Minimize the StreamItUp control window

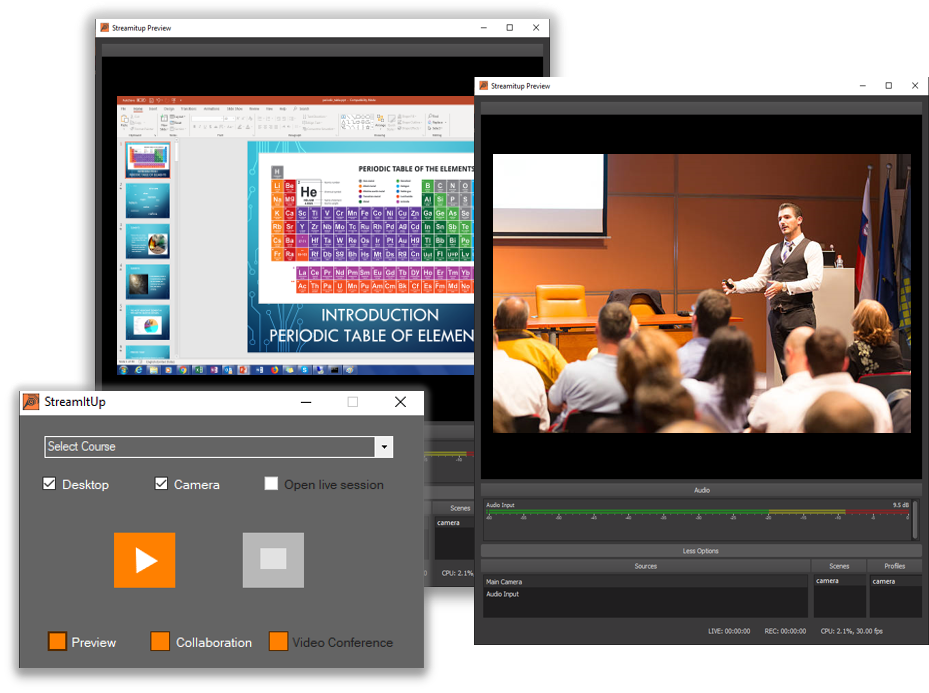[x=306, y=402]
